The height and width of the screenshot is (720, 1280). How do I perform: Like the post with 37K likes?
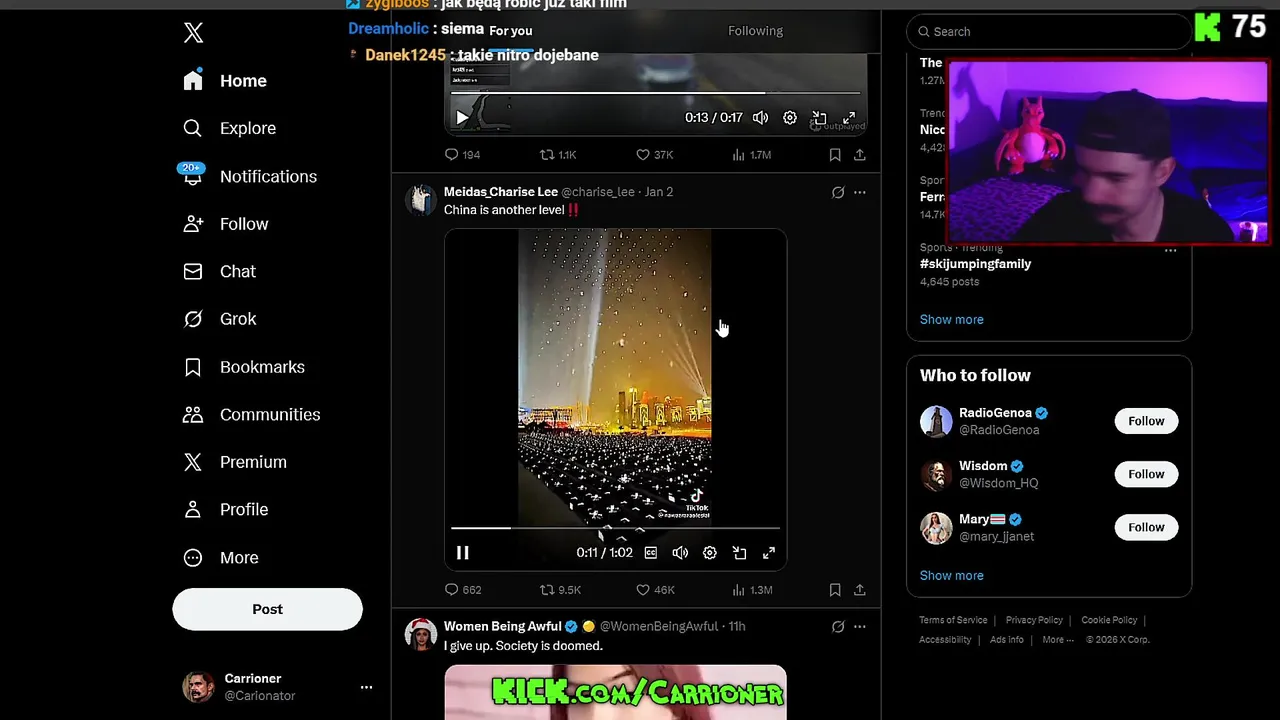(654, 155)
